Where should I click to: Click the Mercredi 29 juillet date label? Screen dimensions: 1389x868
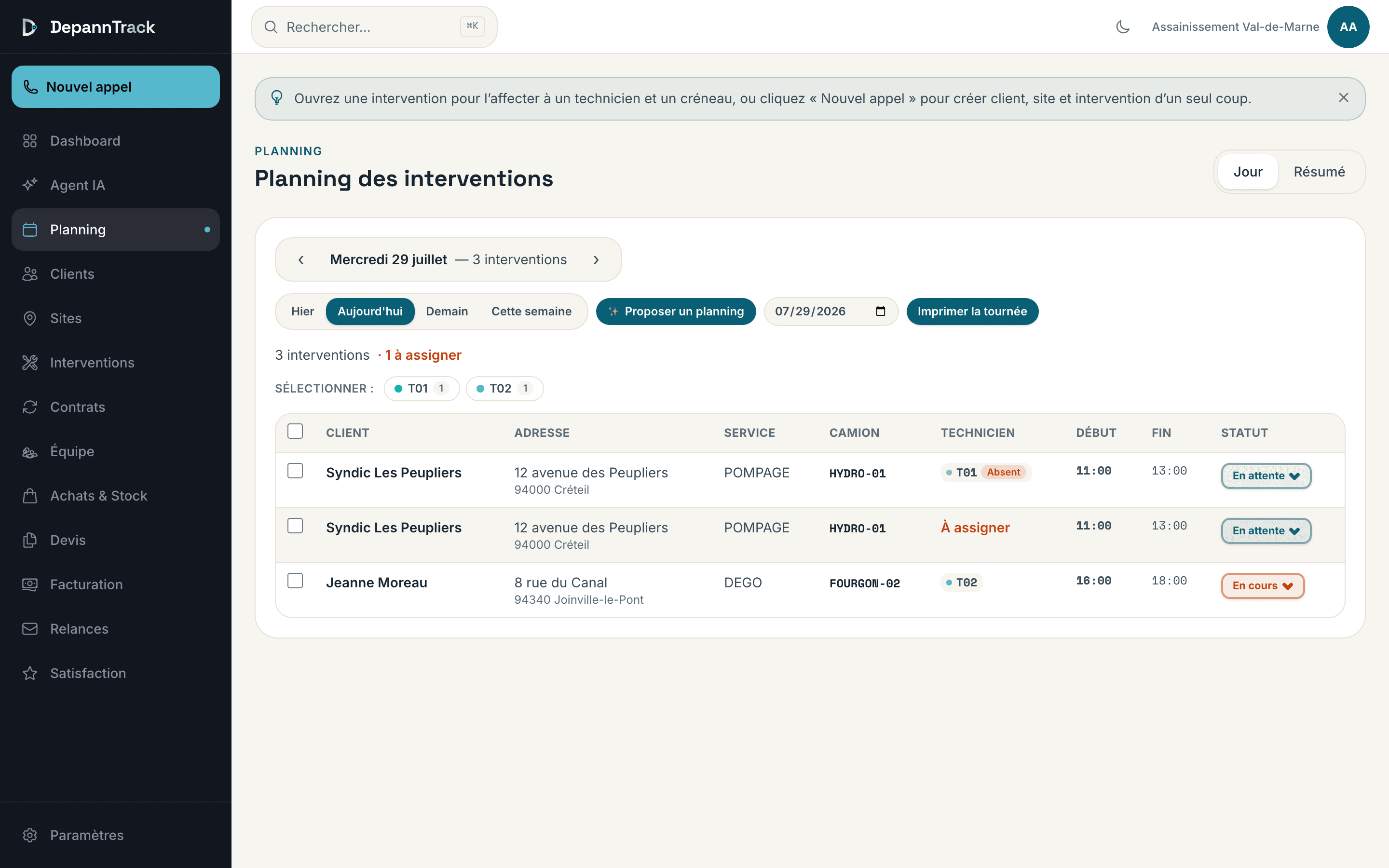coord(388,260)
